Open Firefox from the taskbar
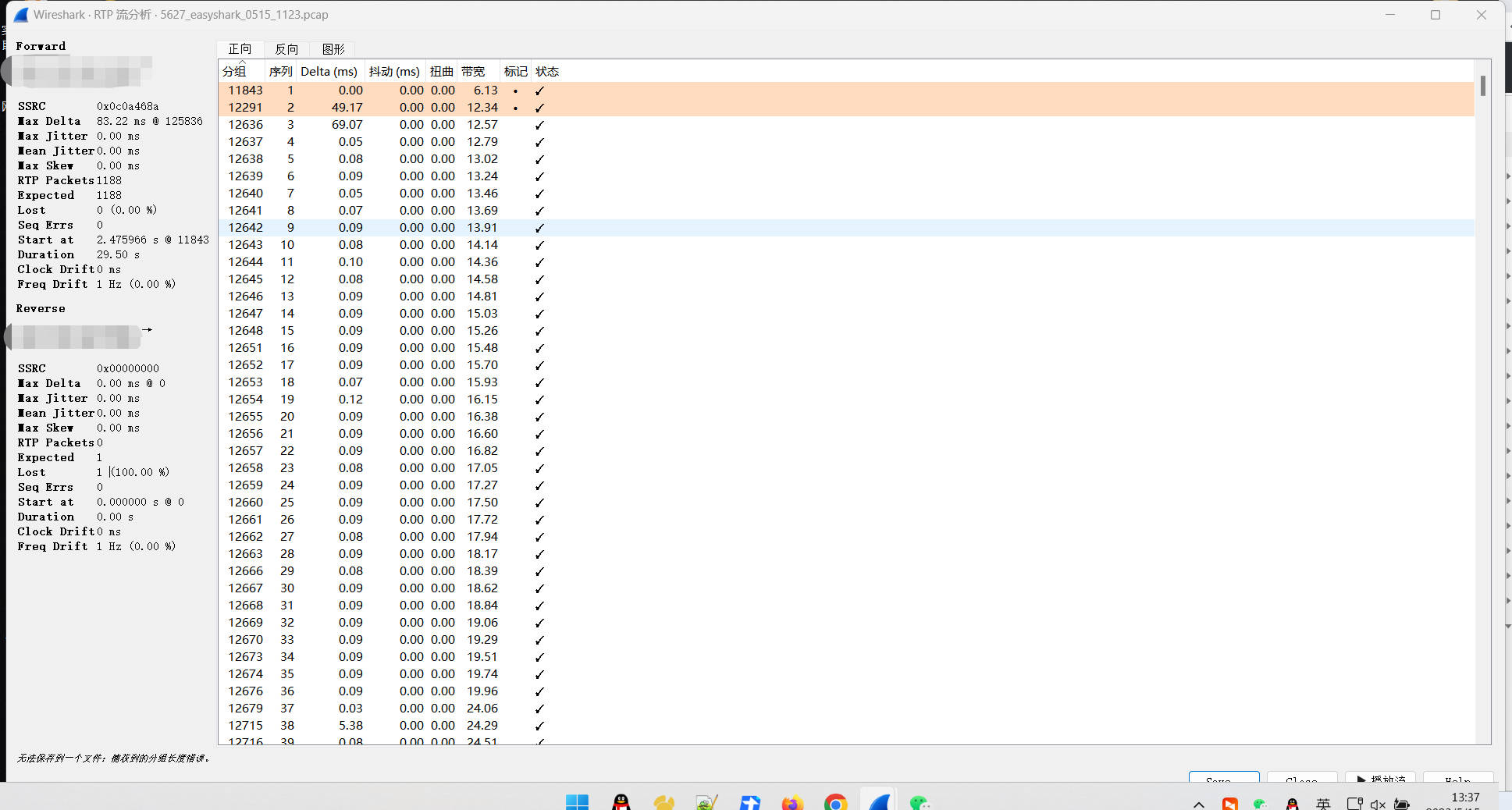Viewport: 1512px width, 810px height. coord(792,802)
